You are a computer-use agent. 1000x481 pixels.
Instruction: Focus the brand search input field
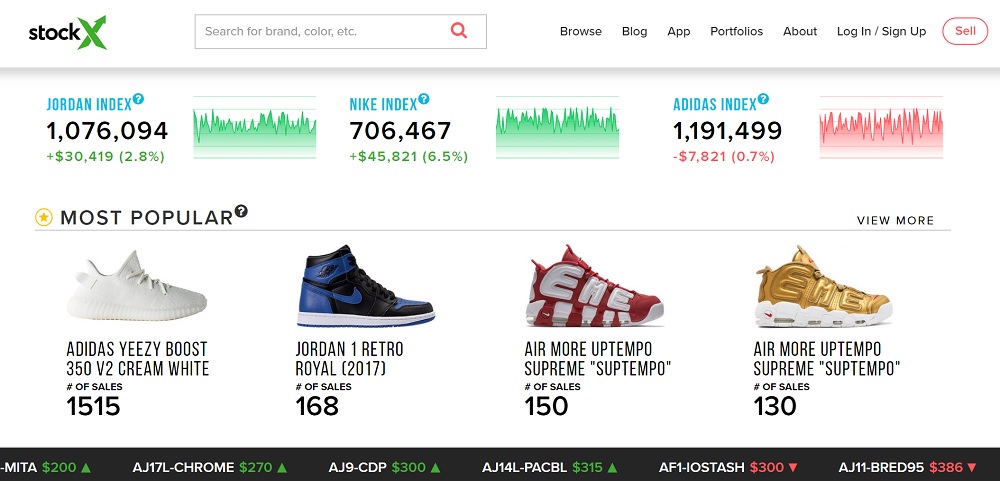(x=320, y=31)
